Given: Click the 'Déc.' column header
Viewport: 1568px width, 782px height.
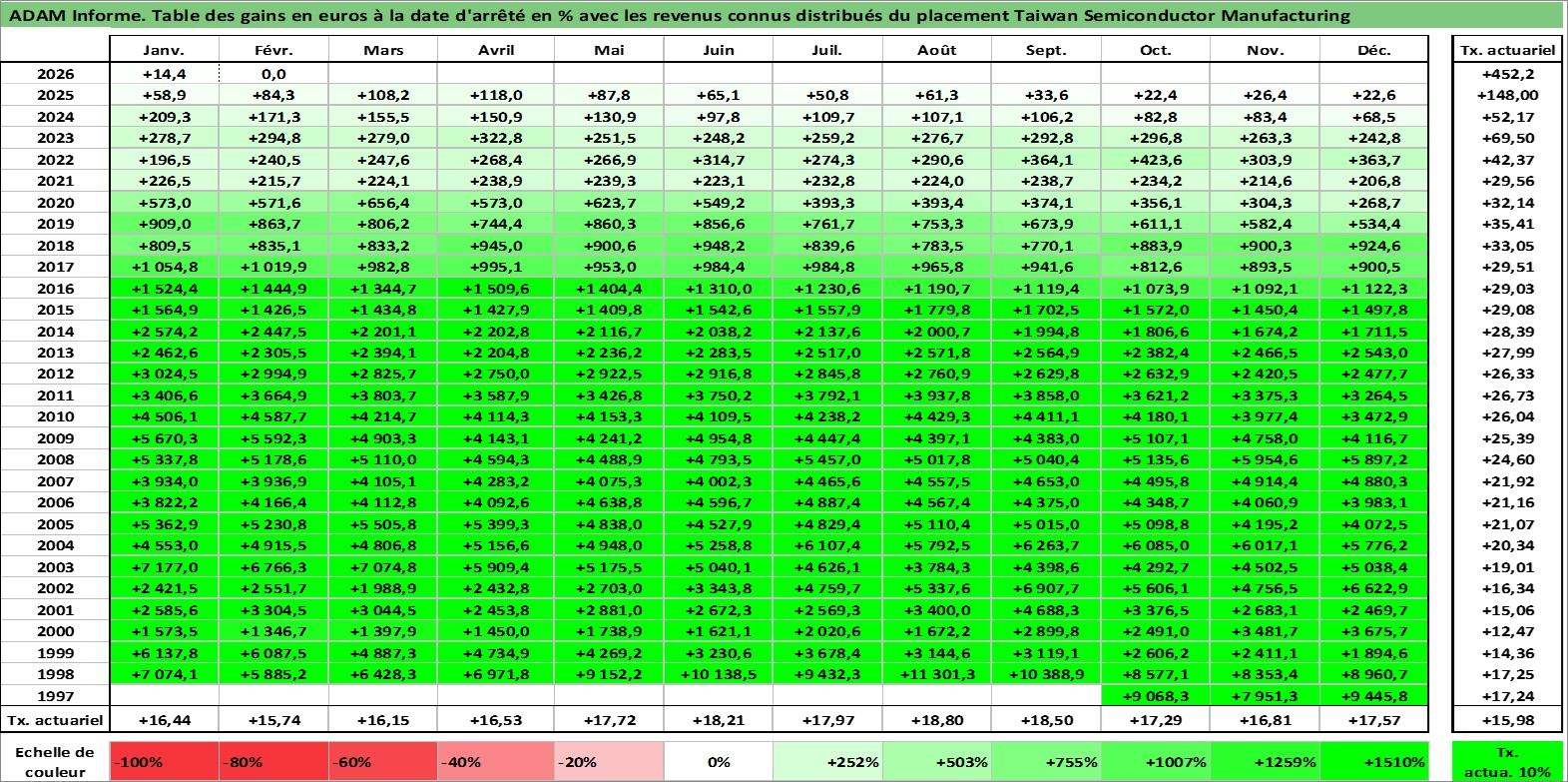Looking at the screenshot, I should 1374,50.
